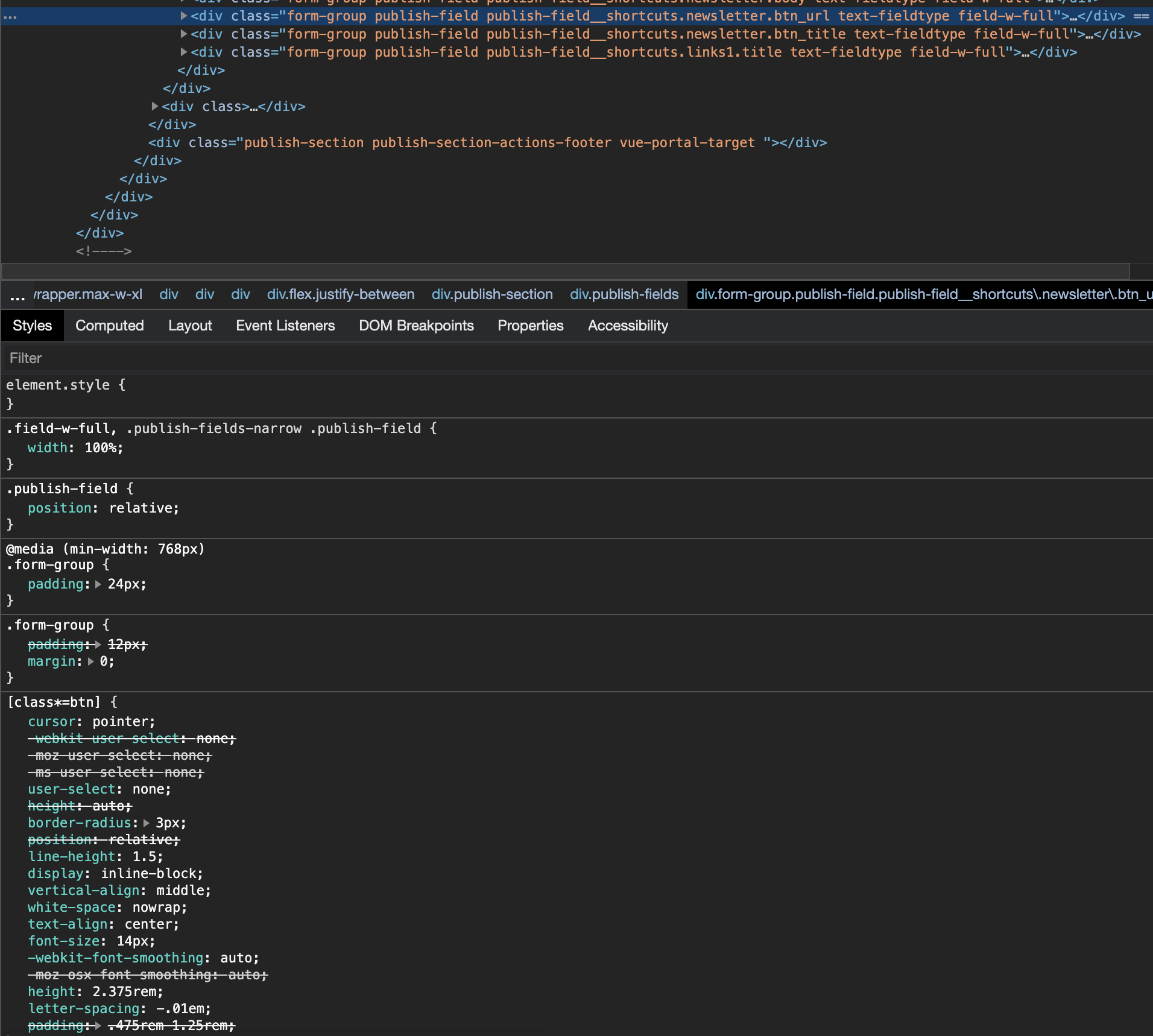Select div.publish-fields in the breadcrumb bar
1153x1036 pixels.
pos(624,295)
